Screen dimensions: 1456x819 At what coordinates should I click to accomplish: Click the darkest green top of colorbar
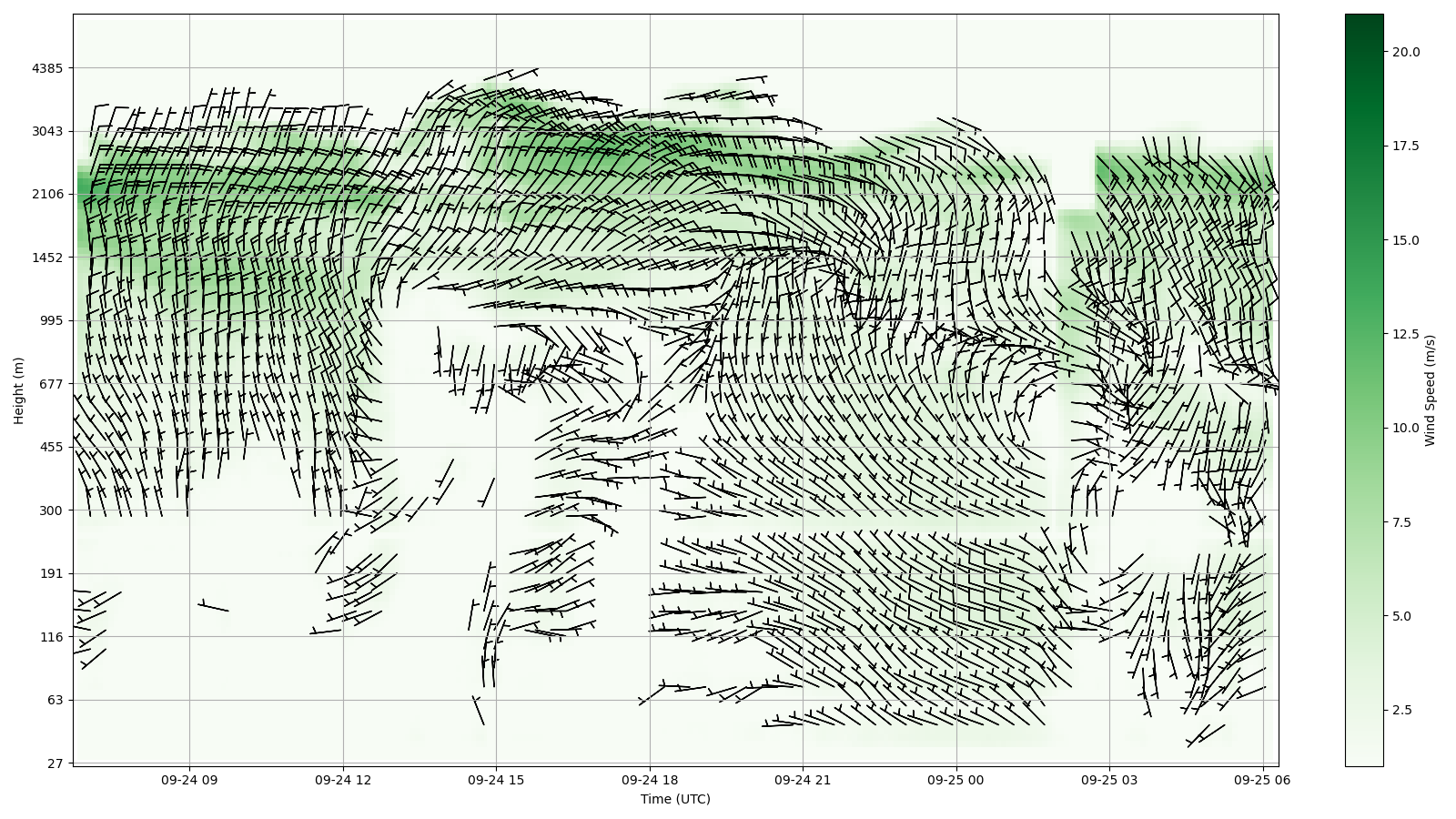point(1363,18)
